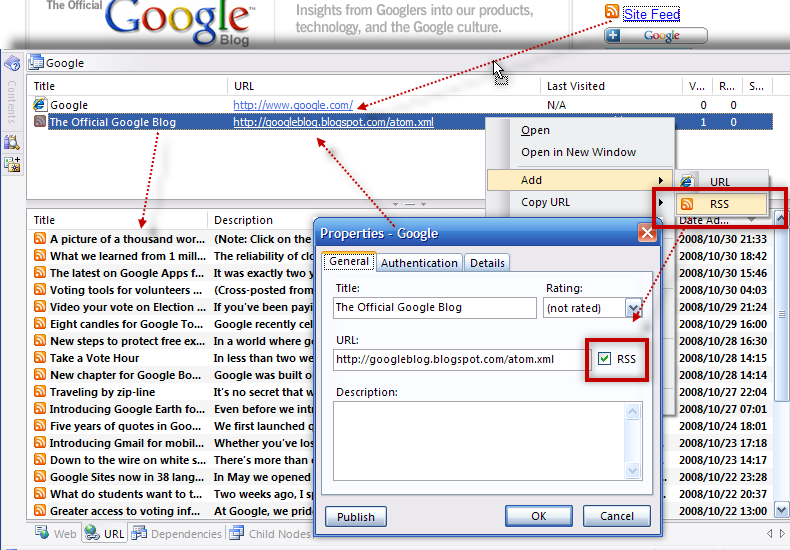Close the Properties - Google dialog
The image size is (790, 550).
point(647,233)
